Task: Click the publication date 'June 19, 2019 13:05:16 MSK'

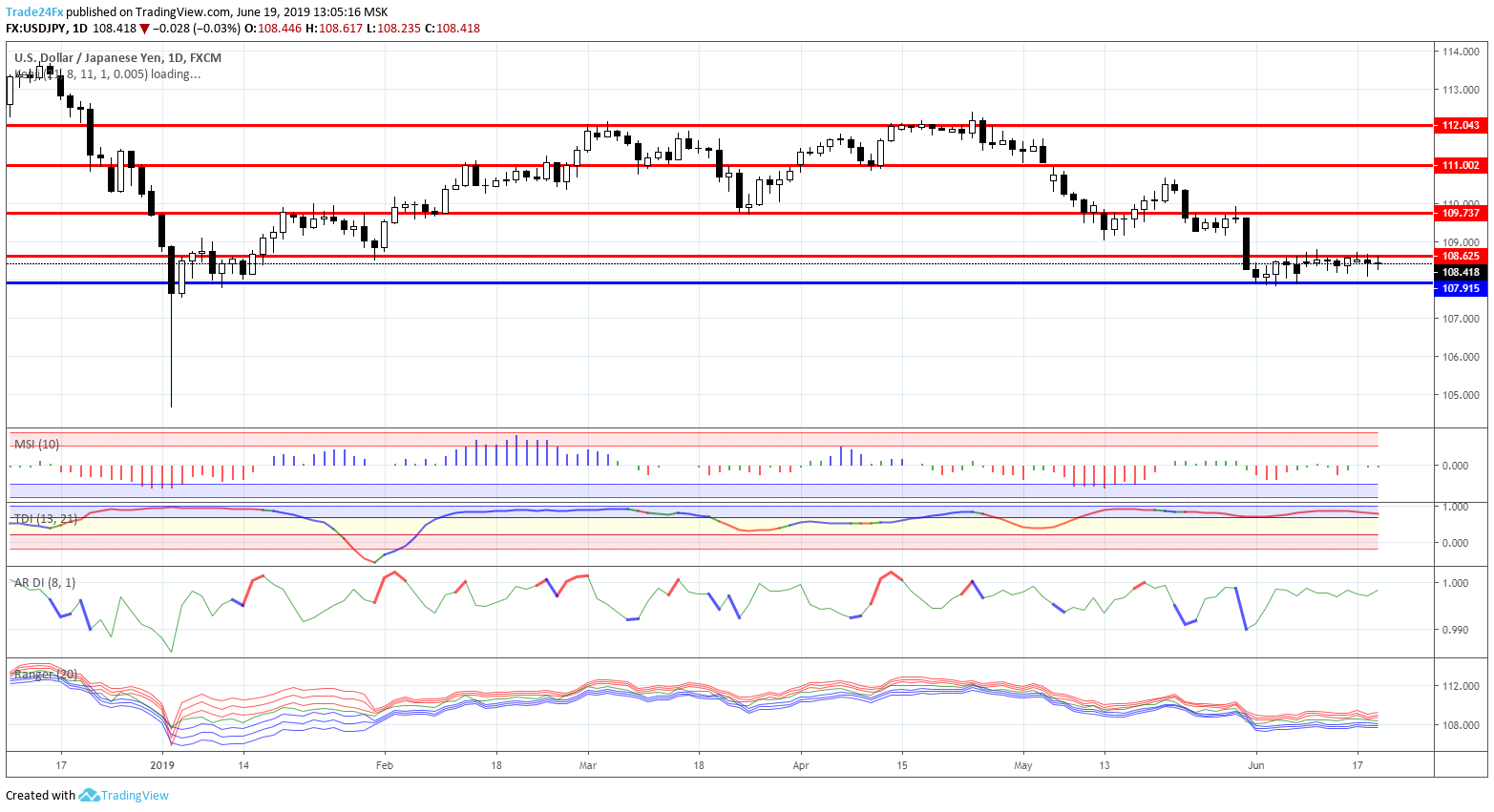Action: click(311, 12)
